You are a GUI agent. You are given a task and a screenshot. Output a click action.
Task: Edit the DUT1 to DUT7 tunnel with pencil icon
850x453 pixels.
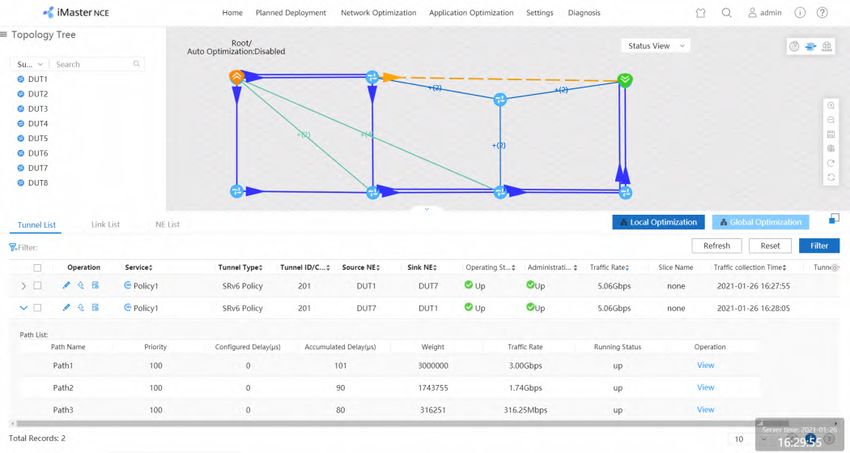(x=66, y=285)
